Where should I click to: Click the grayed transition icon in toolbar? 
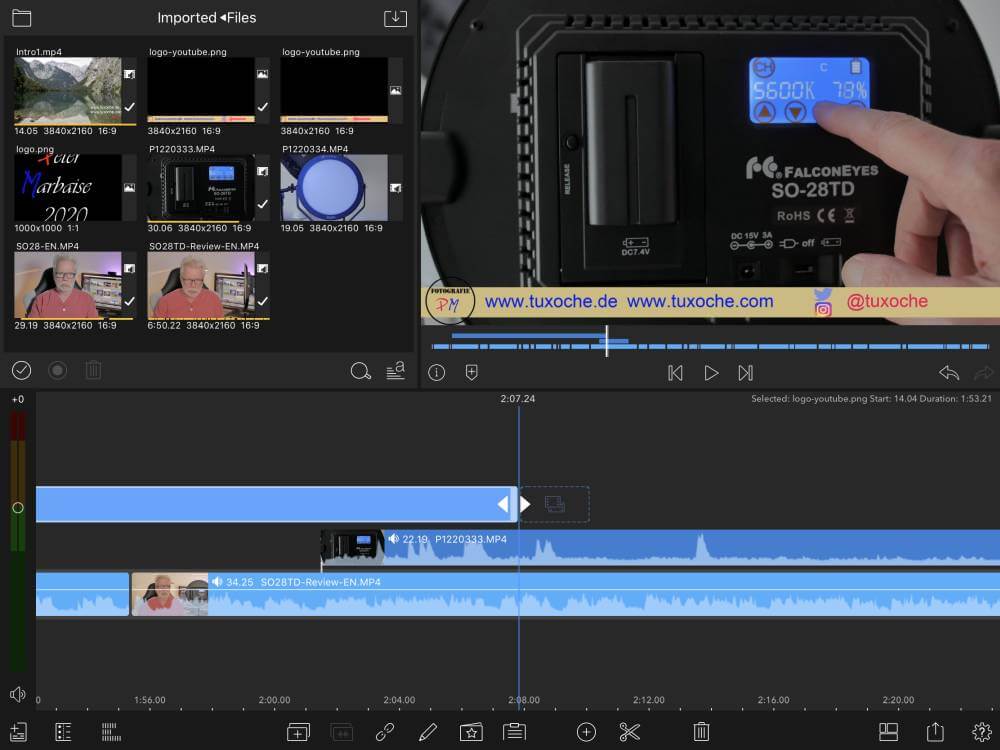click(x=341, y=732)
